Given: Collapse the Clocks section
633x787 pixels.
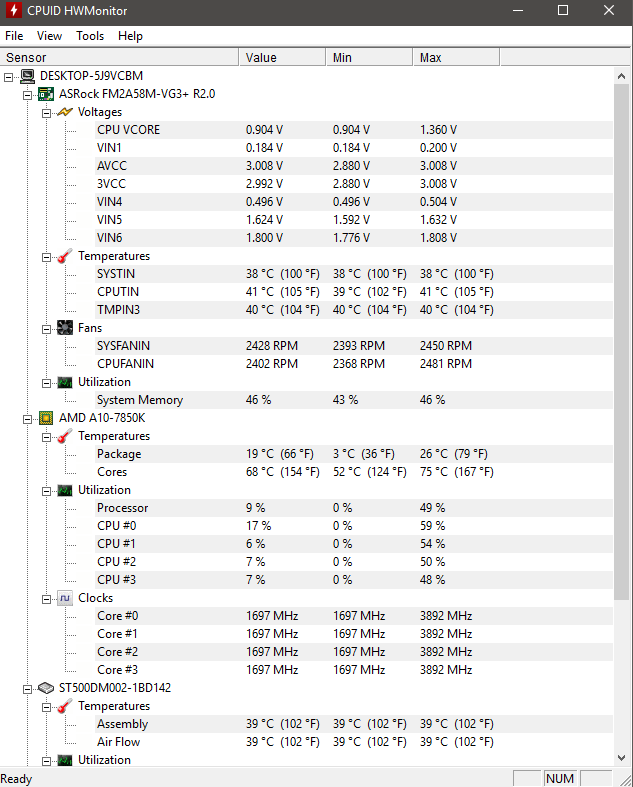Looking at the screenshot, I should pos(46,600).
